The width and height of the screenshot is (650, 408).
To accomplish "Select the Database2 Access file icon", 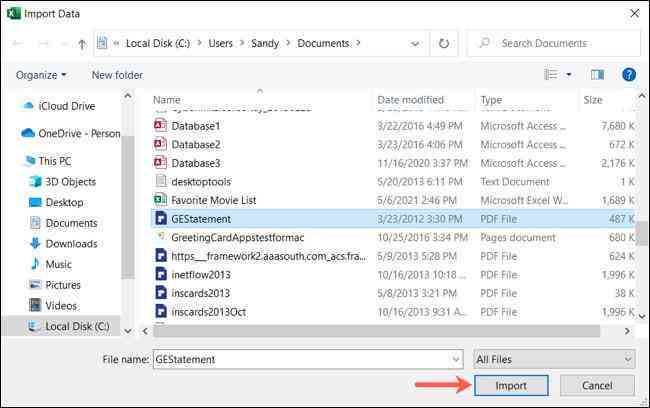I will click(160, 144).
